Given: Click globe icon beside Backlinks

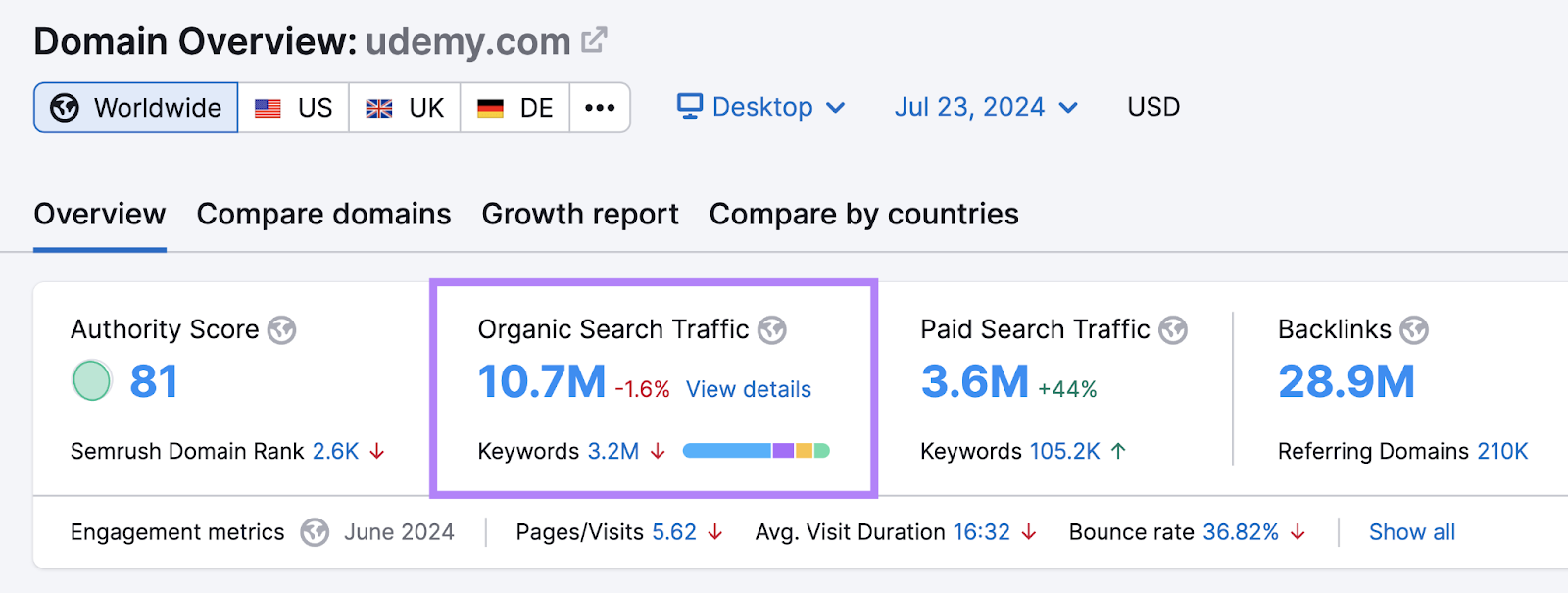Looking at the screenshot, I should 1414,330.
